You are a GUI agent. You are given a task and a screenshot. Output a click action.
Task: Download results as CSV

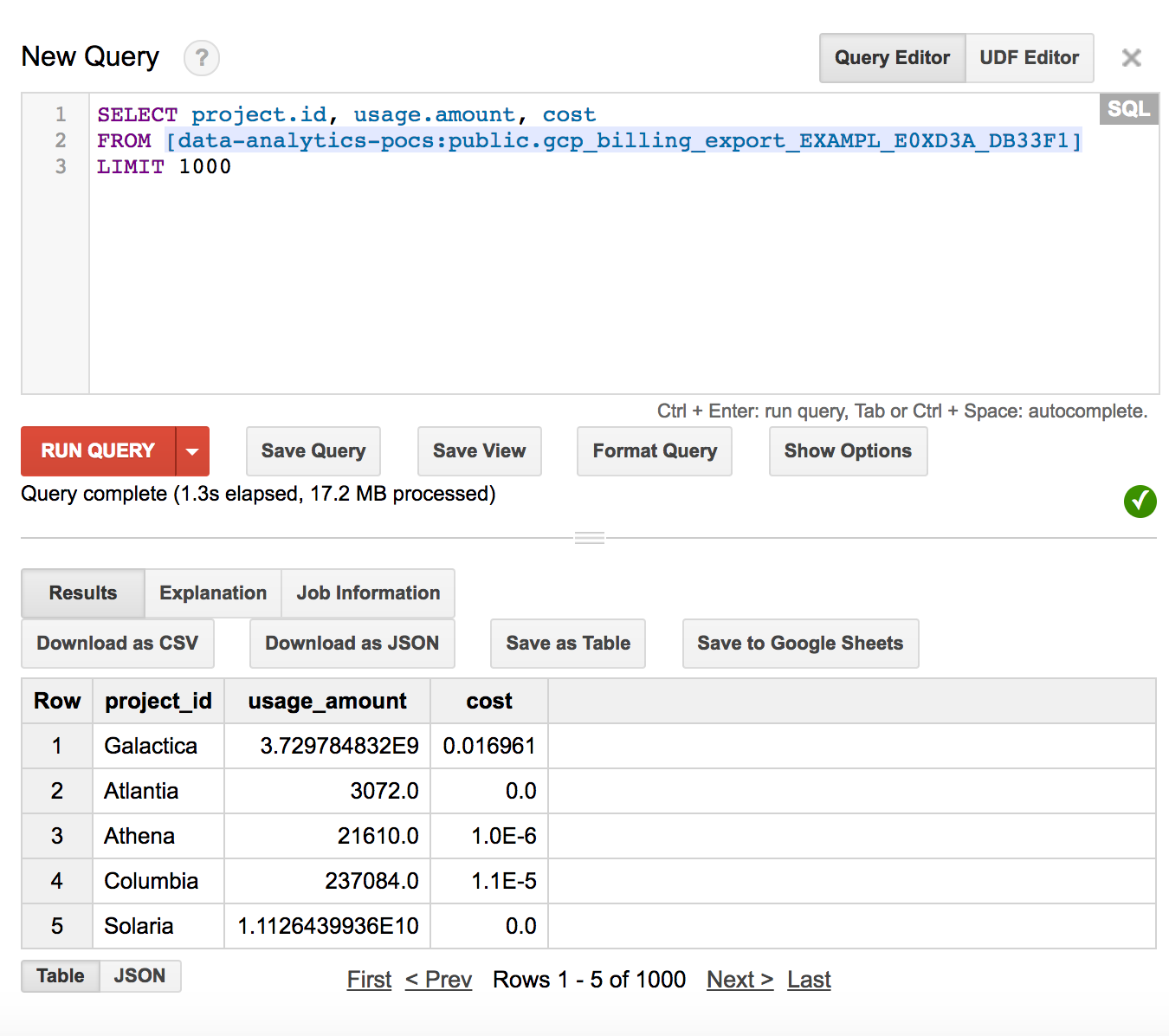click(118, 644)
